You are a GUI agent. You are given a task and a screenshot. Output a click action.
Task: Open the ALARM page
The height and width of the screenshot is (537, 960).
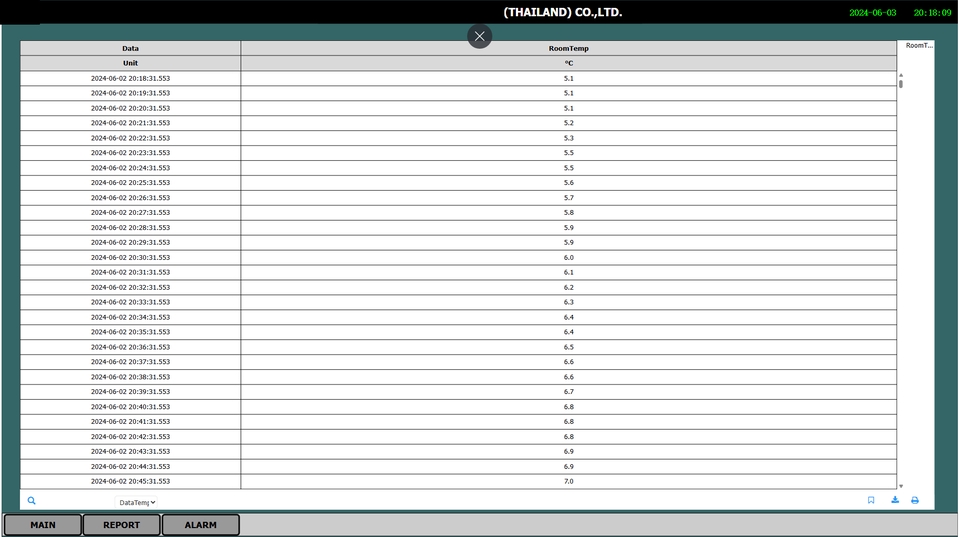point(200,525)
